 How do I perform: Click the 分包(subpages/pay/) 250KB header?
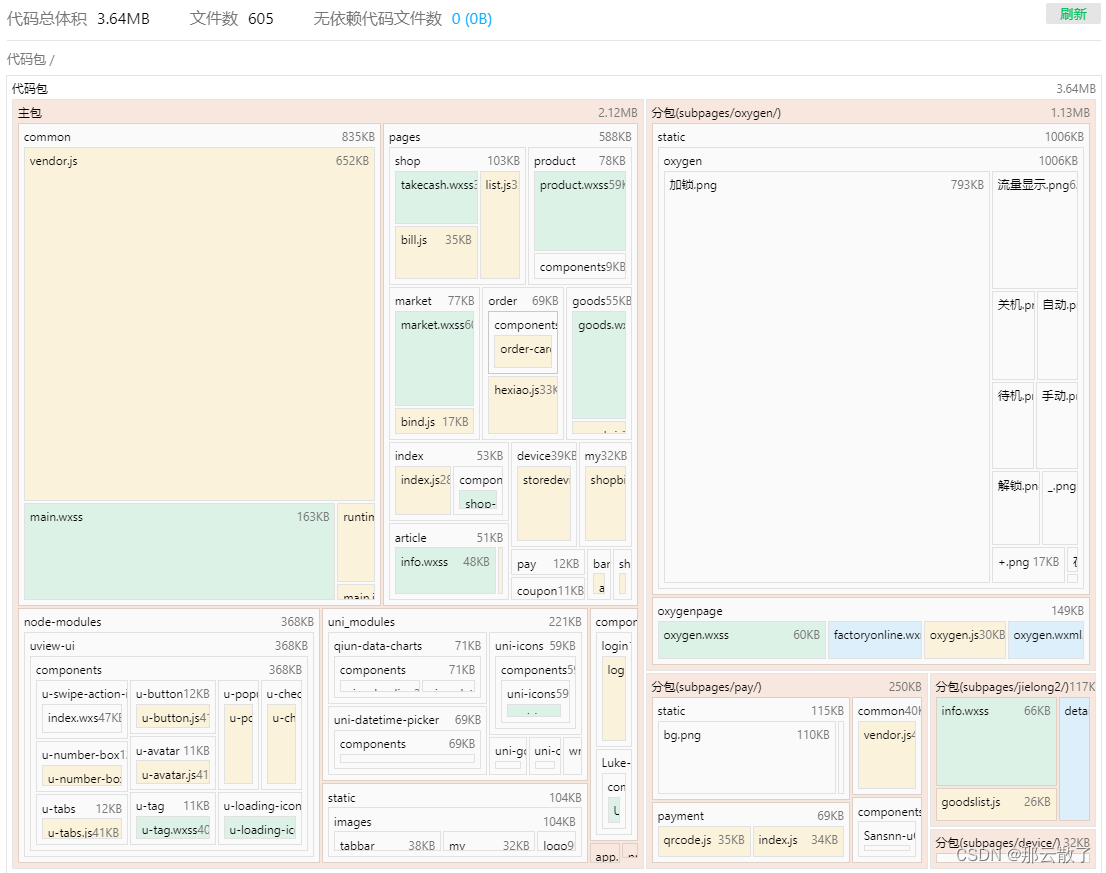tap(787, 686)
